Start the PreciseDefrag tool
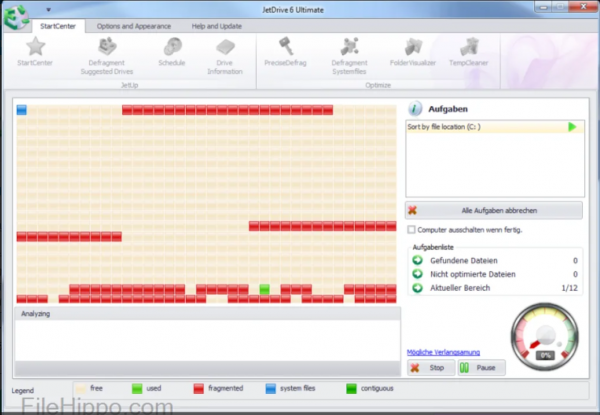This screenshot has width=600, height=415. click(x=285, y=52)
